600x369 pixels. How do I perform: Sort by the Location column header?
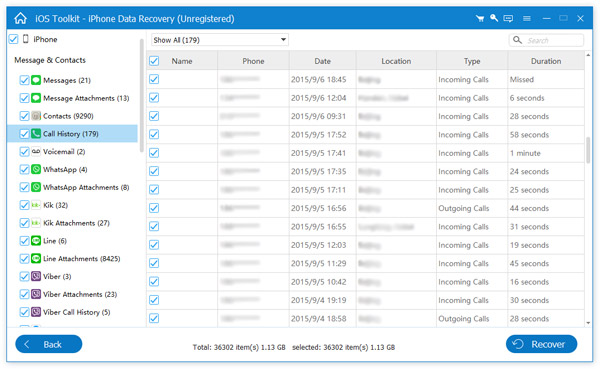(396, 61)
